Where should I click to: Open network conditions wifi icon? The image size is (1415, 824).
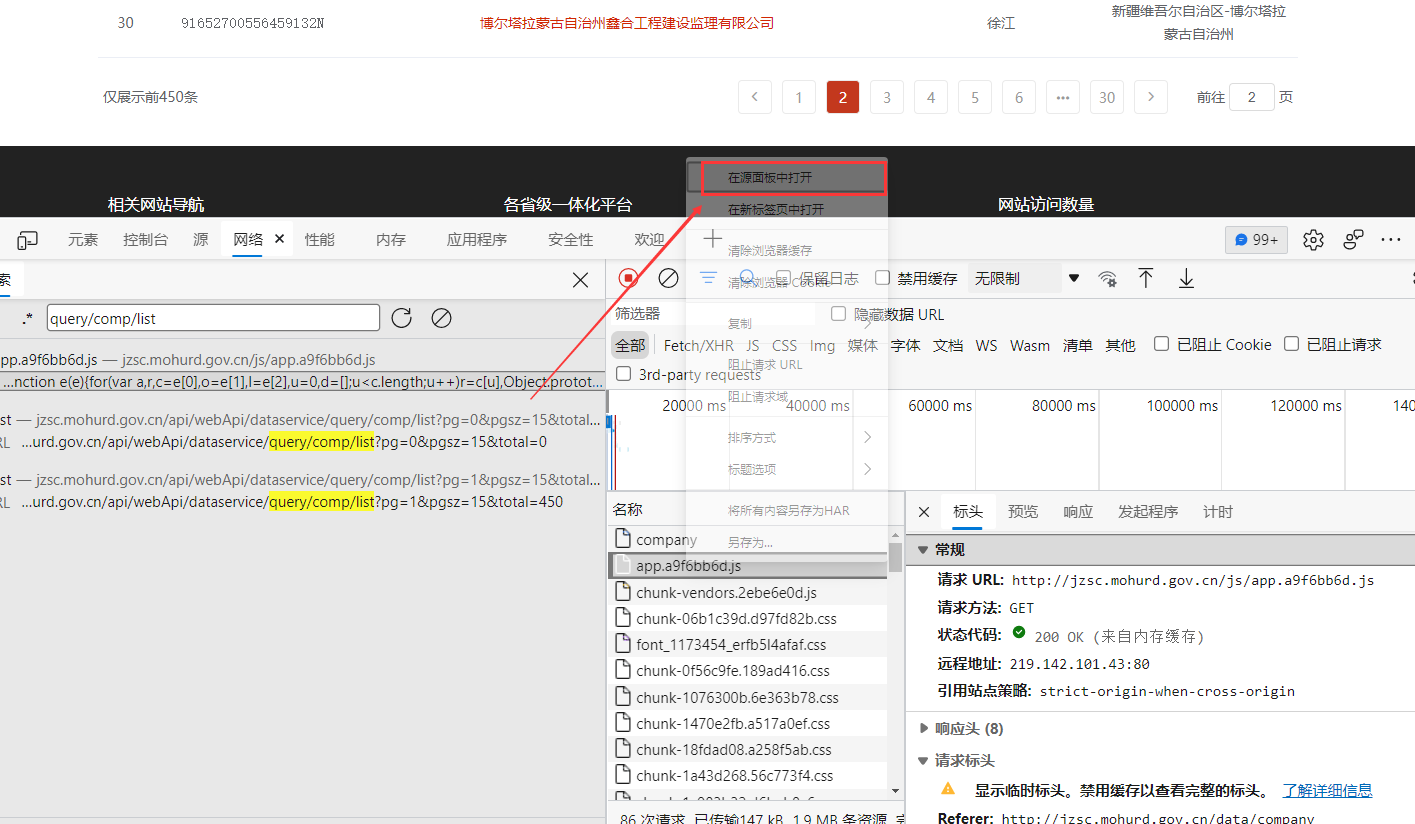tap(1107, 278)
